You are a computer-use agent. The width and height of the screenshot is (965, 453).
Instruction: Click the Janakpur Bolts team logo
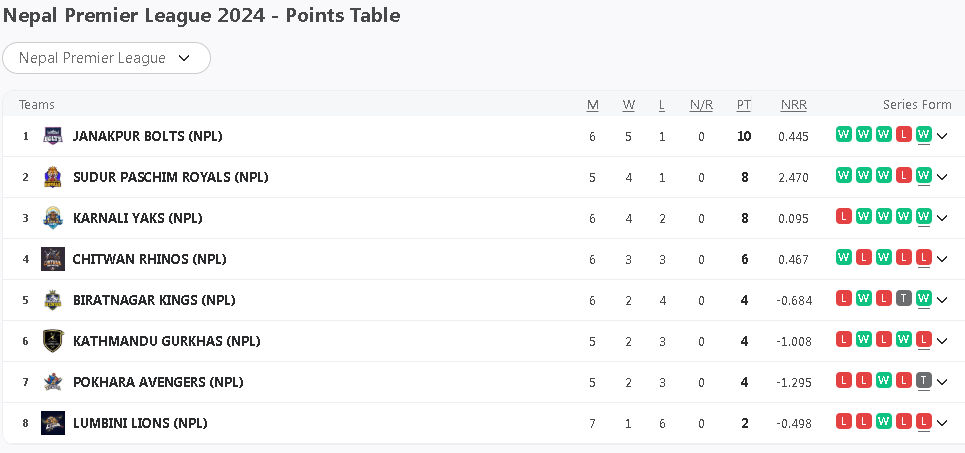(53, 136)
